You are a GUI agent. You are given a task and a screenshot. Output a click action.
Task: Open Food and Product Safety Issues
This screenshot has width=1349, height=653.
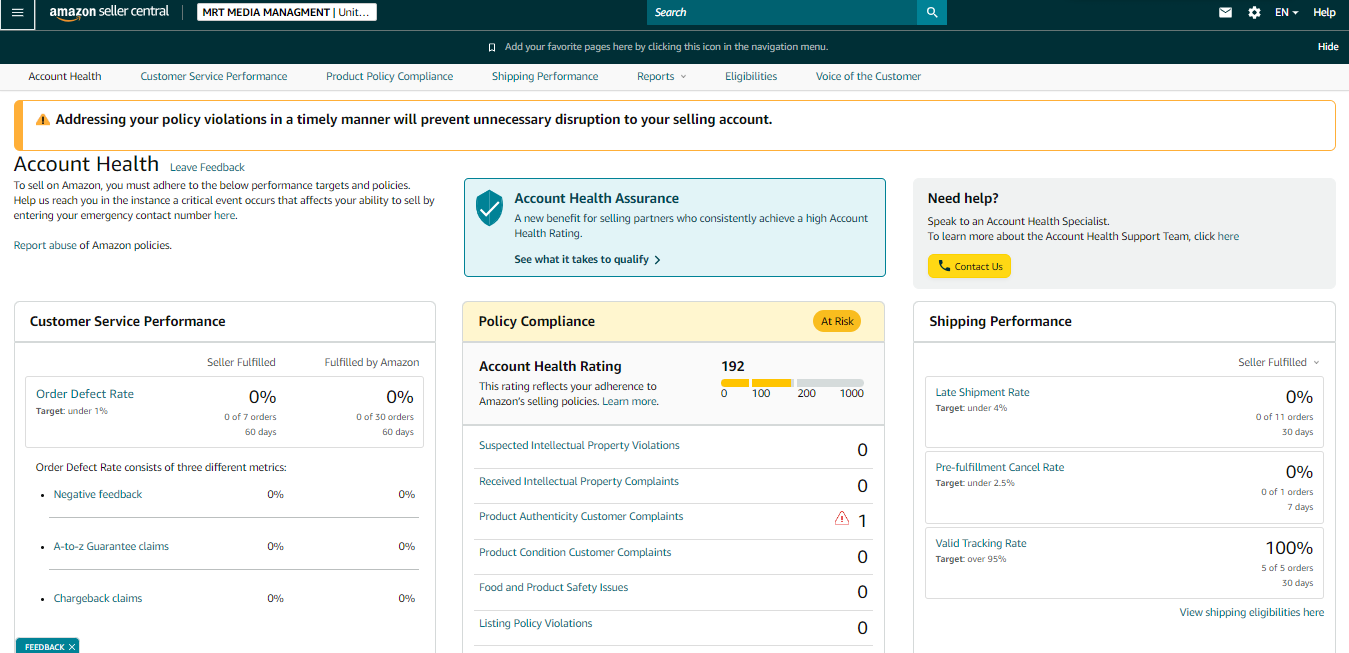554,587
